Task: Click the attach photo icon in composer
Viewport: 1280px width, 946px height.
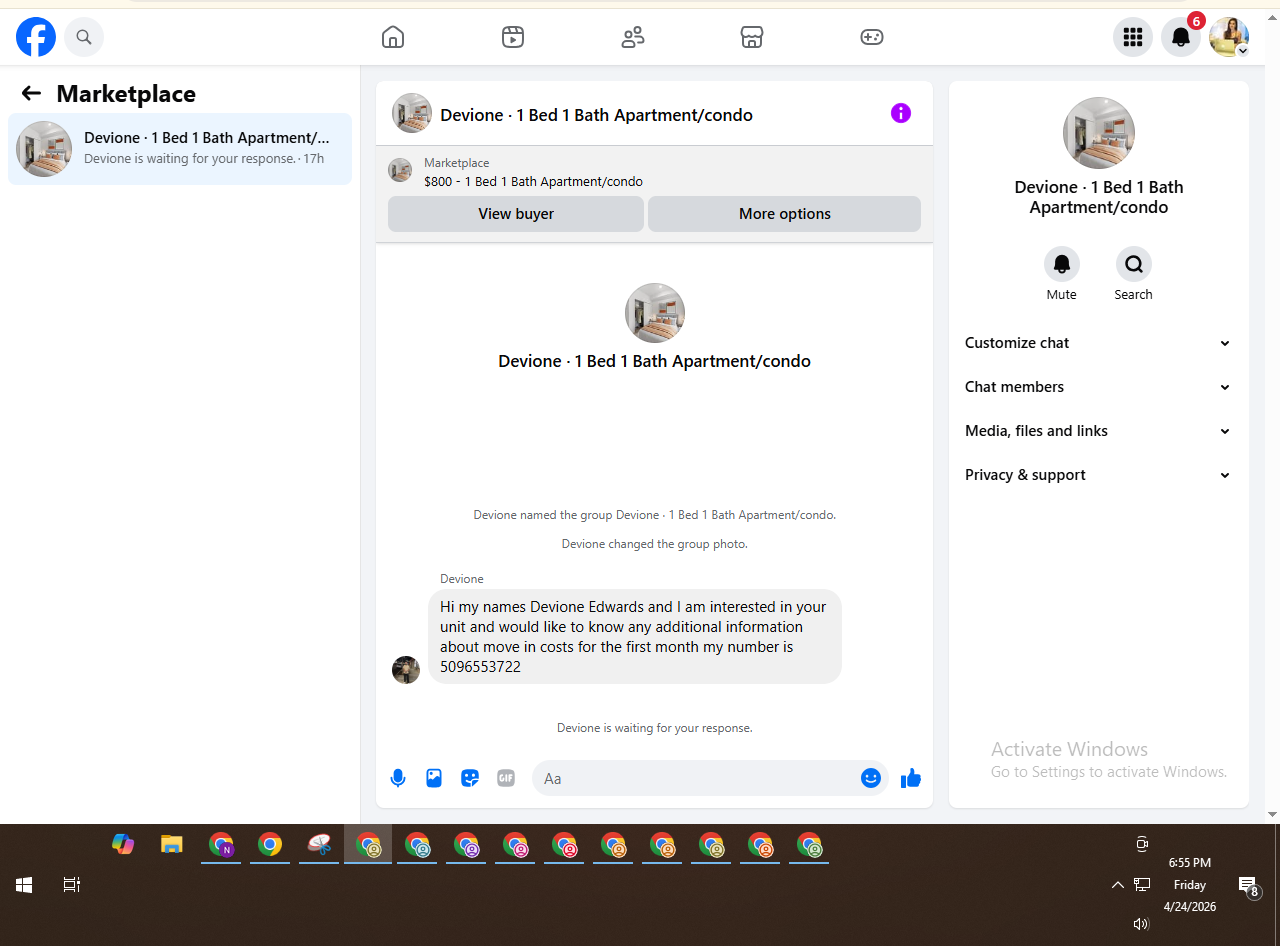Action: click(434, 778)
